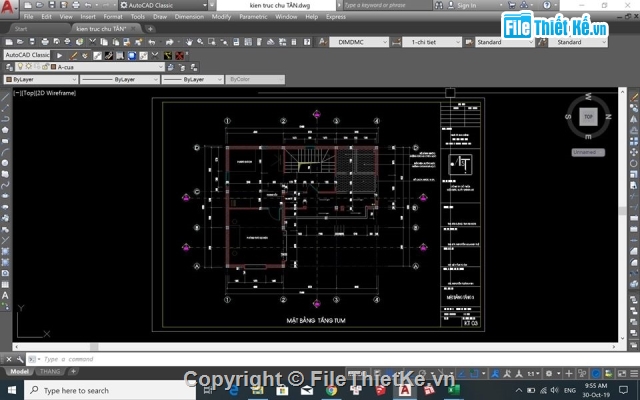Click the TOP face of the ViewCube
Screen dimensions: 640x400
[588, 117]
